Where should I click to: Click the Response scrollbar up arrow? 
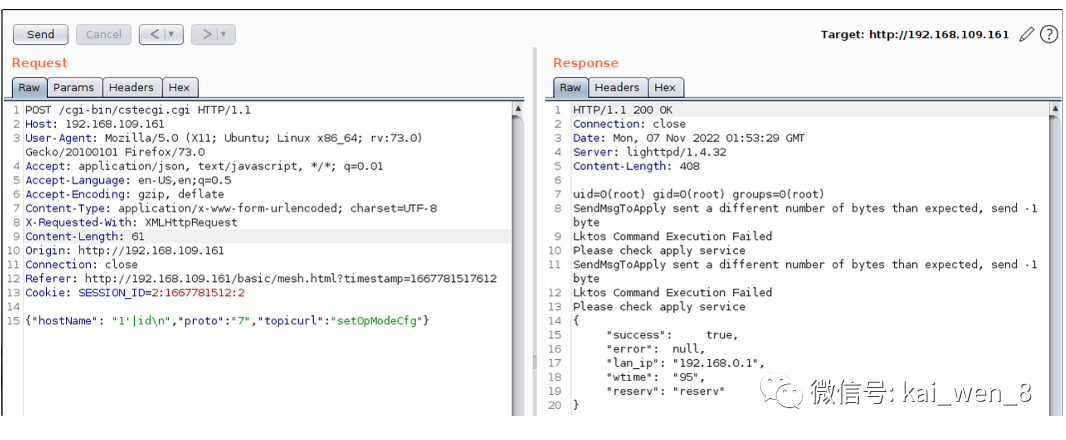(x=1055, y=109)
